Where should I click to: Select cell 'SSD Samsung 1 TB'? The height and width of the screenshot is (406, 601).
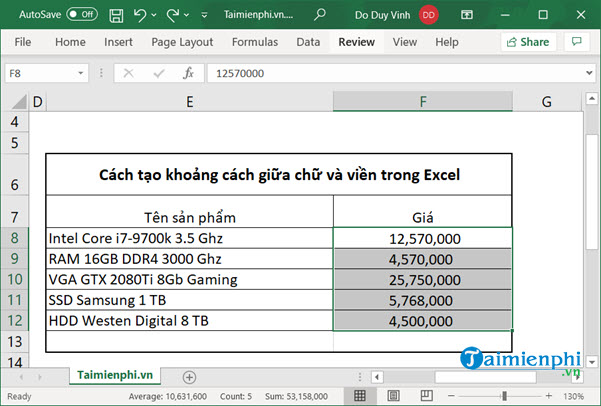coord(190,300)
